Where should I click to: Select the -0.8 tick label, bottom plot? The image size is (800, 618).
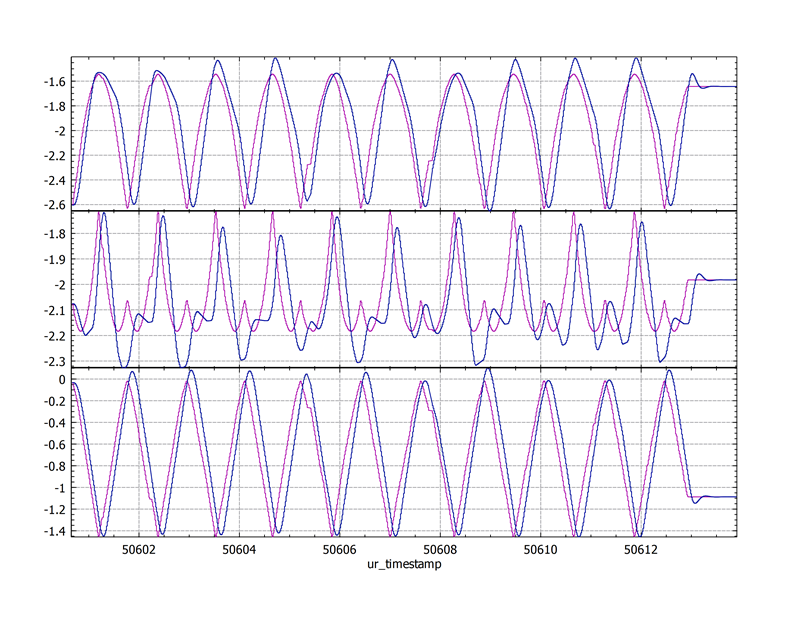pos(55,466)
